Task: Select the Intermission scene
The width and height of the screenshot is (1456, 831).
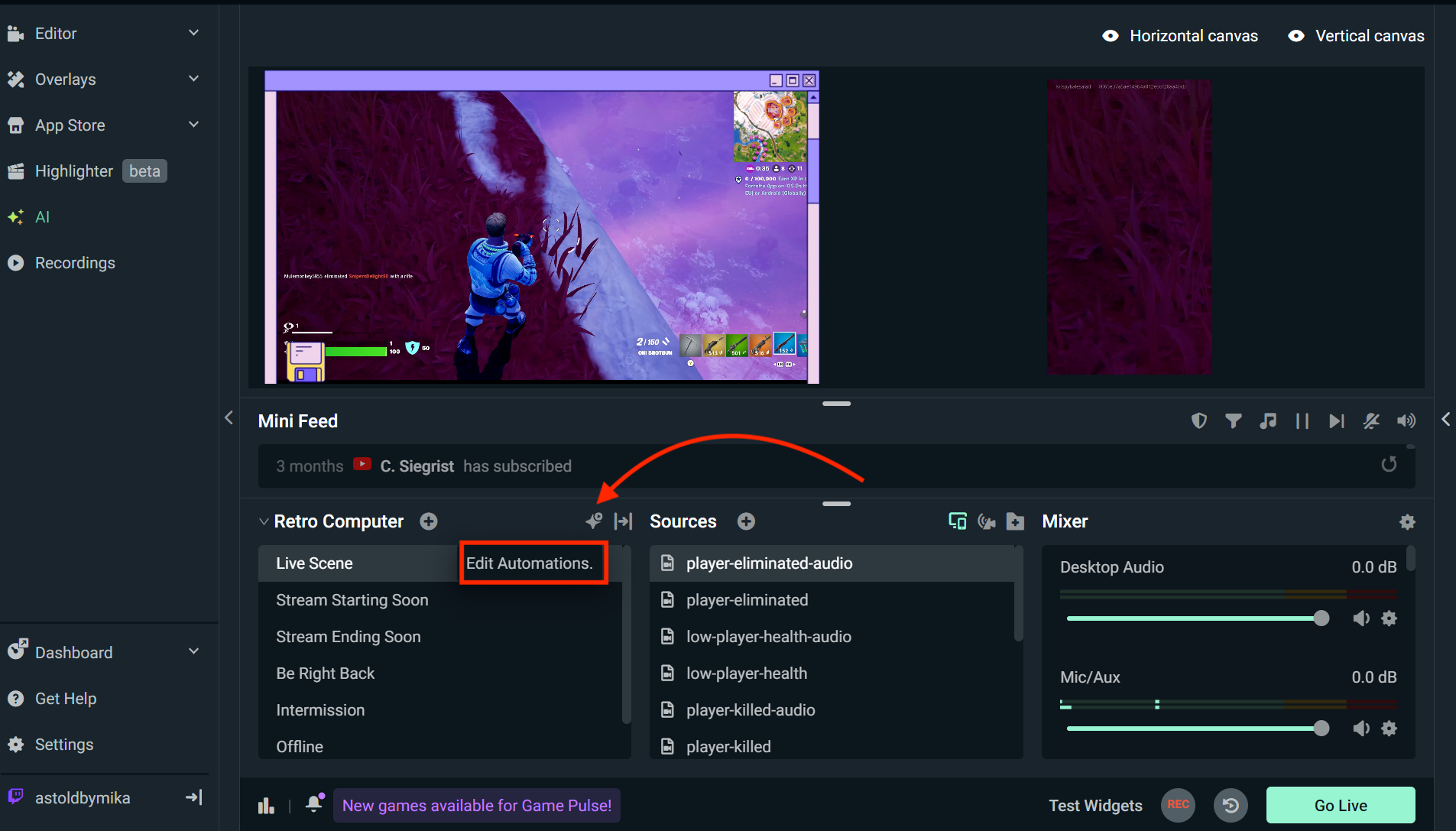Action: [440, 710]
